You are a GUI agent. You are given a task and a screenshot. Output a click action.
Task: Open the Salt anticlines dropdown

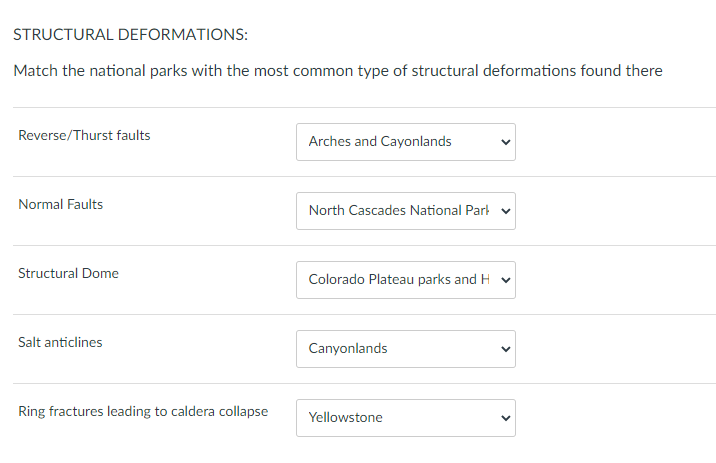[x=405, y=349]
